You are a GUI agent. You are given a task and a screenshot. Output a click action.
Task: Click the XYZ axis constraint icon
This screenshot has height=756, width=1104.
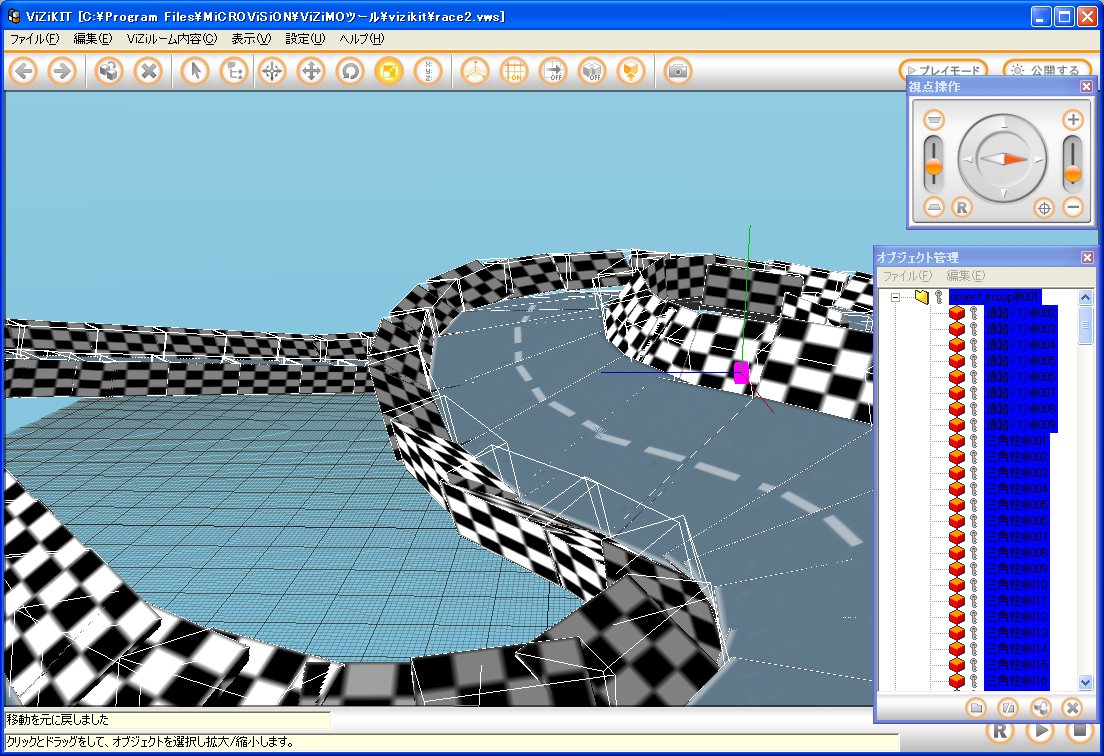tap(427, 71)
